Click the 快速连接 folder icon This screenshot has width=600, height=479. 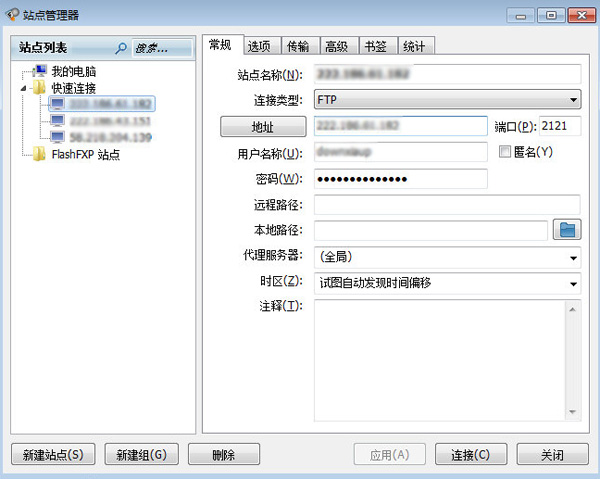[40, 88]
